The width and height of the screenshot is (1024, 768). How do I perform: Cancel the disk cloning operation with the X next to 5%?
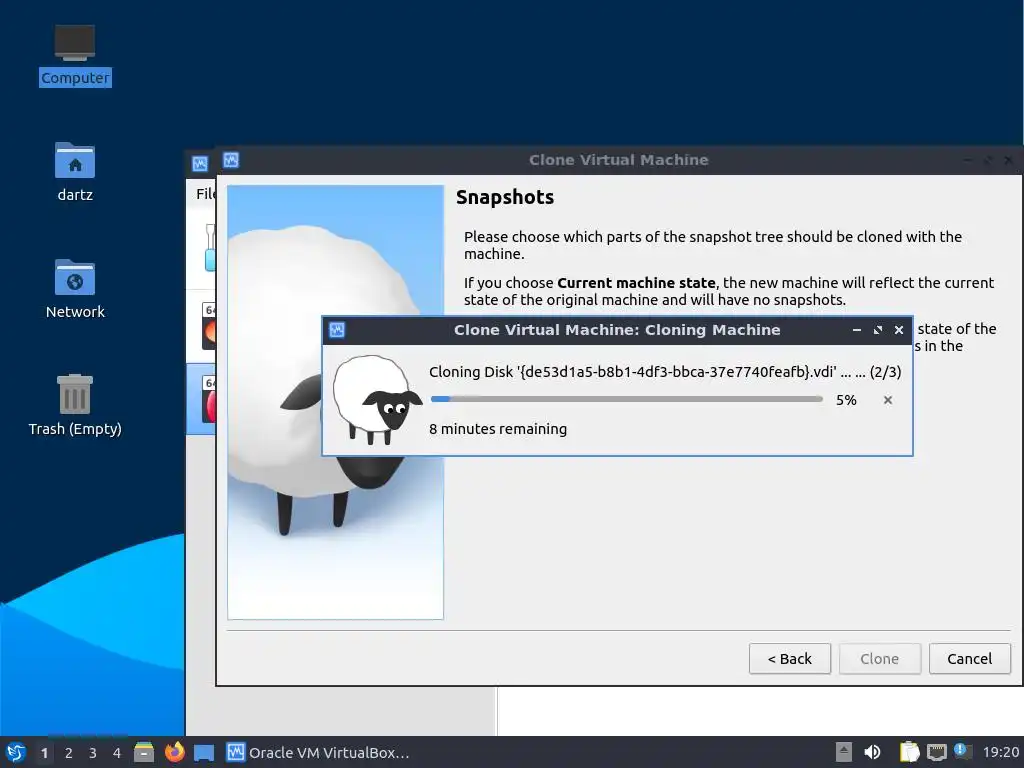(888, 400)
